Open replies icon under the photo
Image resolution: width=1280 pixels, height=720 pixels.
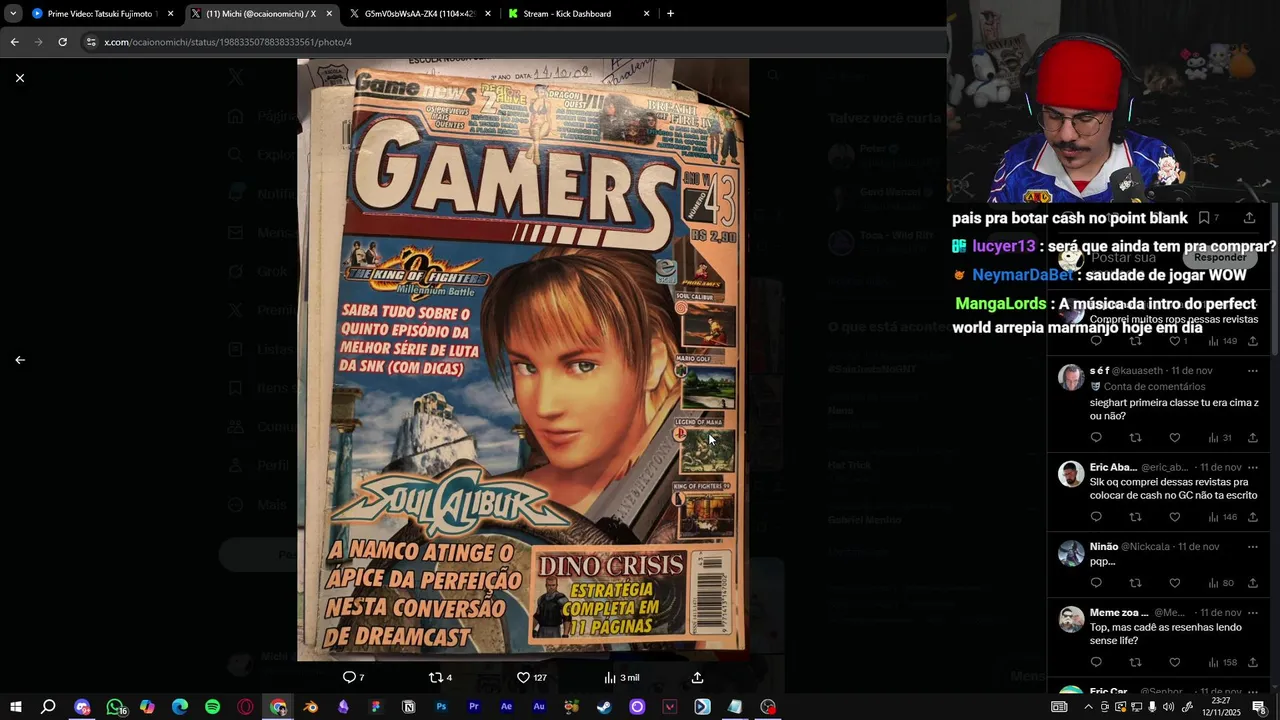click(354, 677)
